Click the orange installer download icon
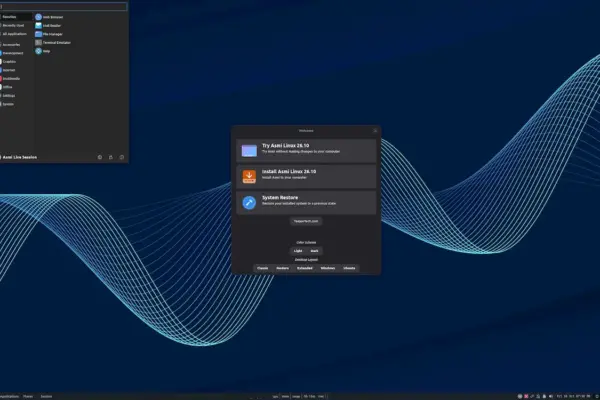Screen dimensions: 600x400 pyautogui.click(x=249, y=176)
